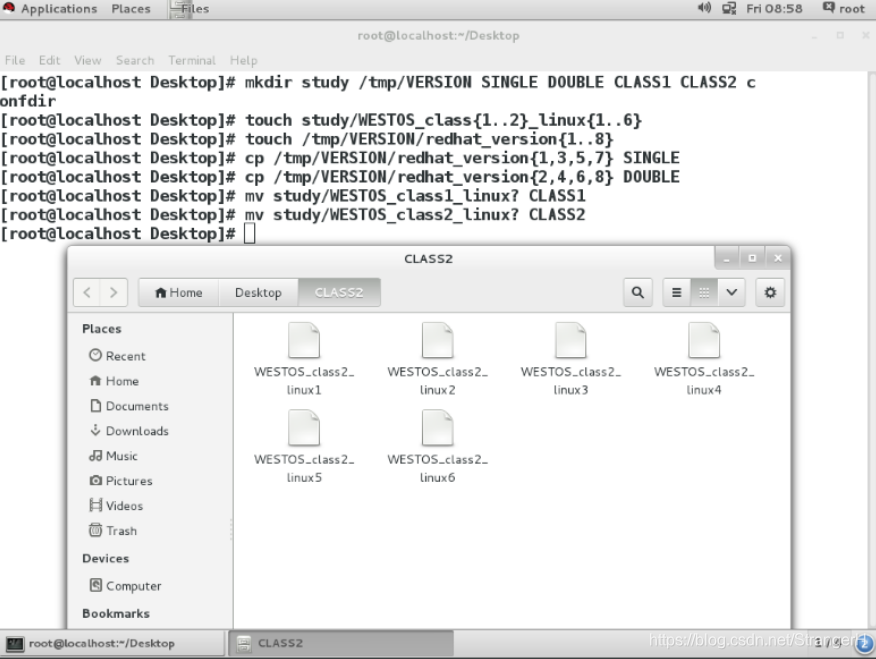Click the Red Hat logo in top panel
The height and width of the screenshot is (659, 876).
tap(8, 8)
